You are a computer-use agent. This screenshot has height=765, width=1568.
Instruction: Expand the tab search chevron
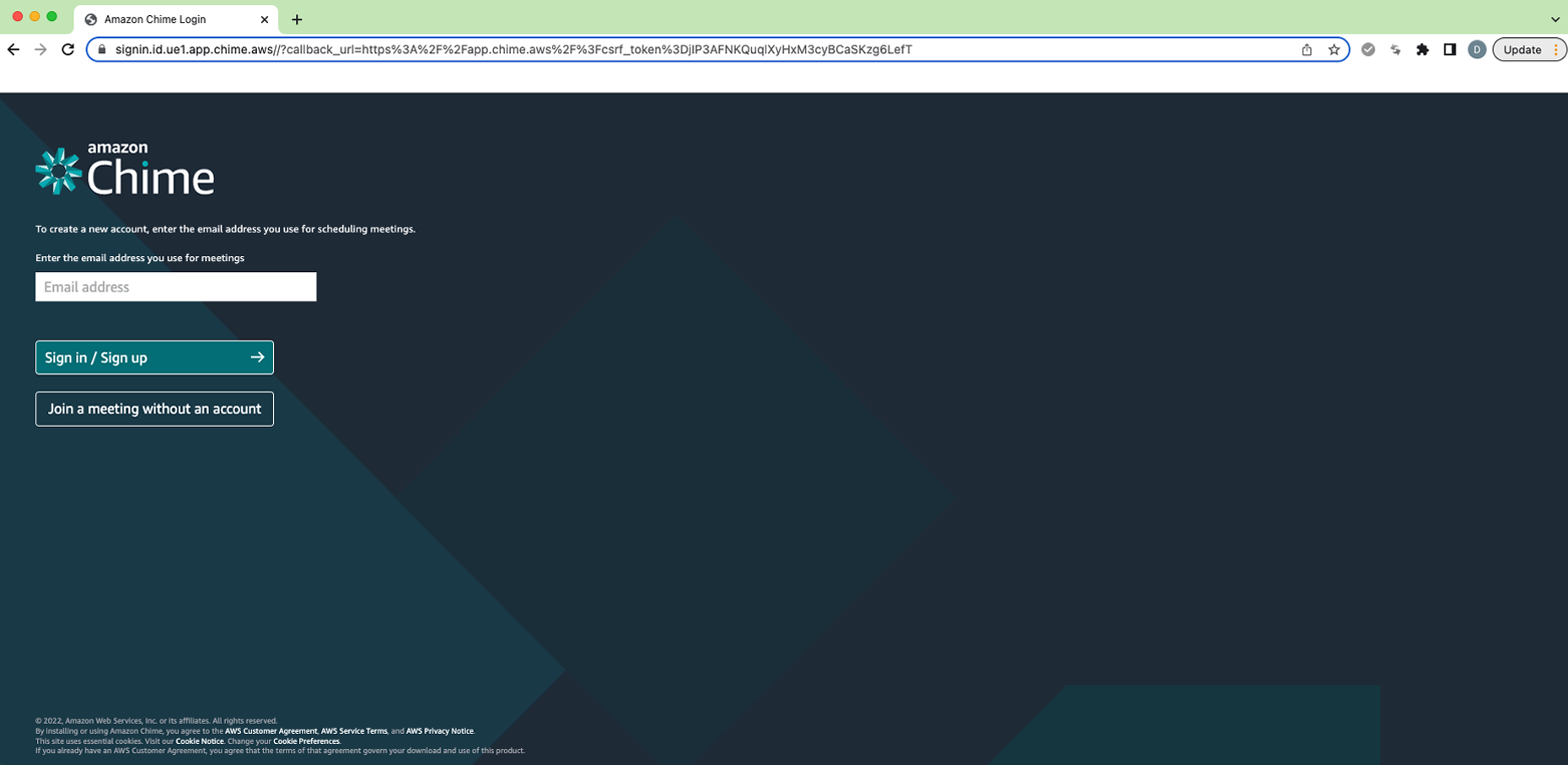1555,19
